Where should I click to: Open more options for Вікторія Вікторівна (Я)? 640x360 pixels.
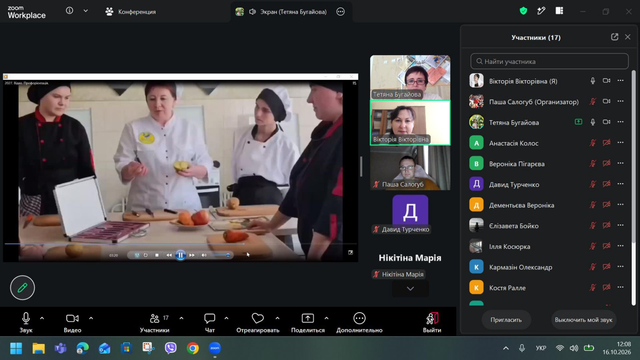(620, 81)
